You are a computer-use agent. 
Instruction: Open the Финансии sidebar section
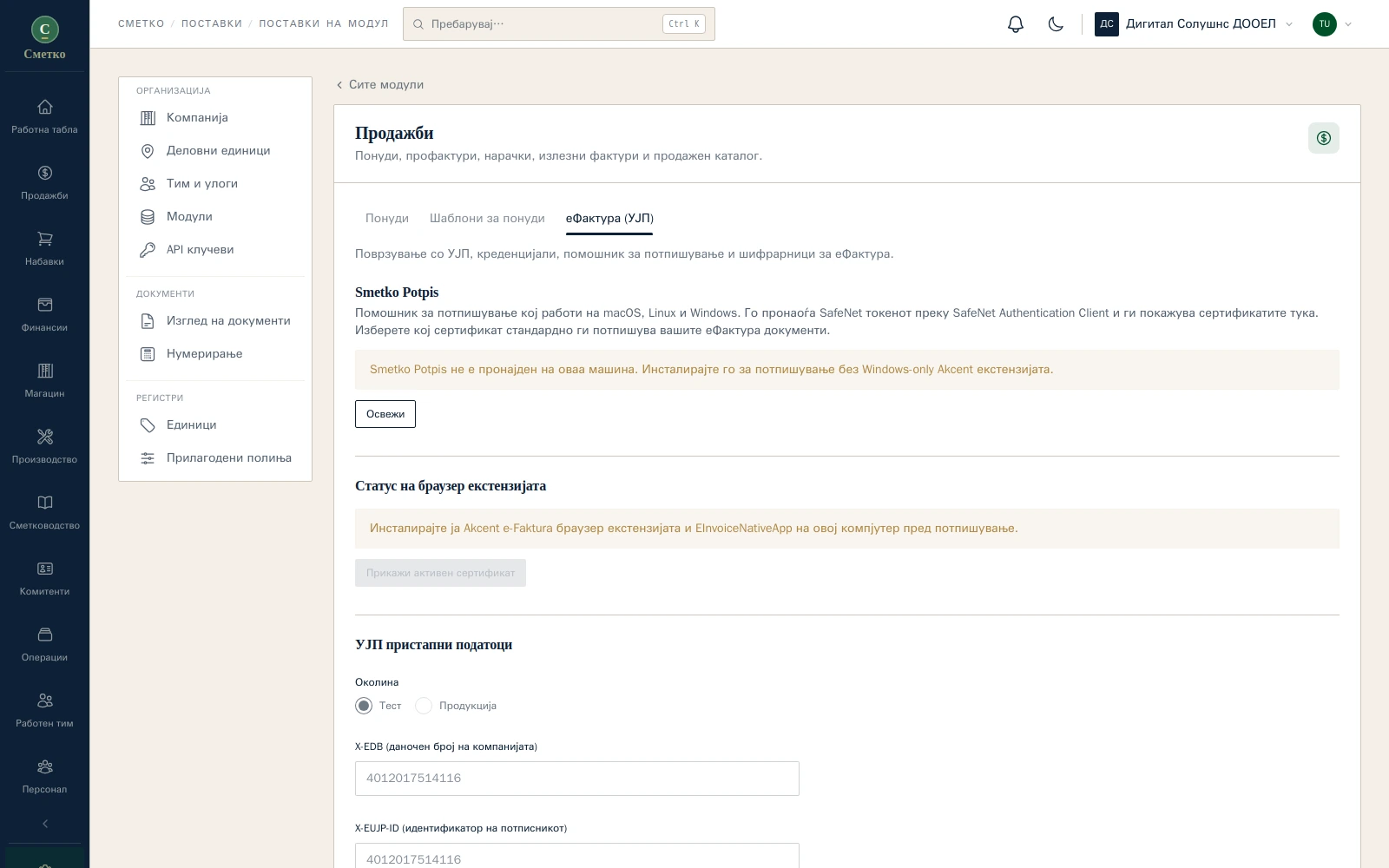pyautogui.click(x=44, y=315)
